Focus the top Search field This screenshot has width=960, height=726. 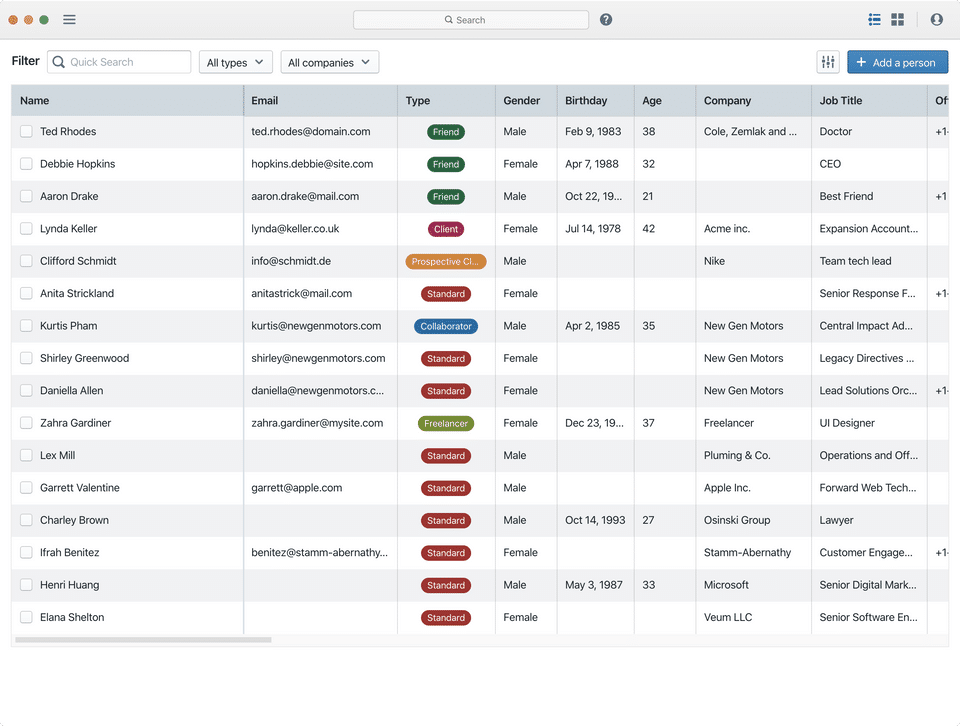[x=471, y=20]
